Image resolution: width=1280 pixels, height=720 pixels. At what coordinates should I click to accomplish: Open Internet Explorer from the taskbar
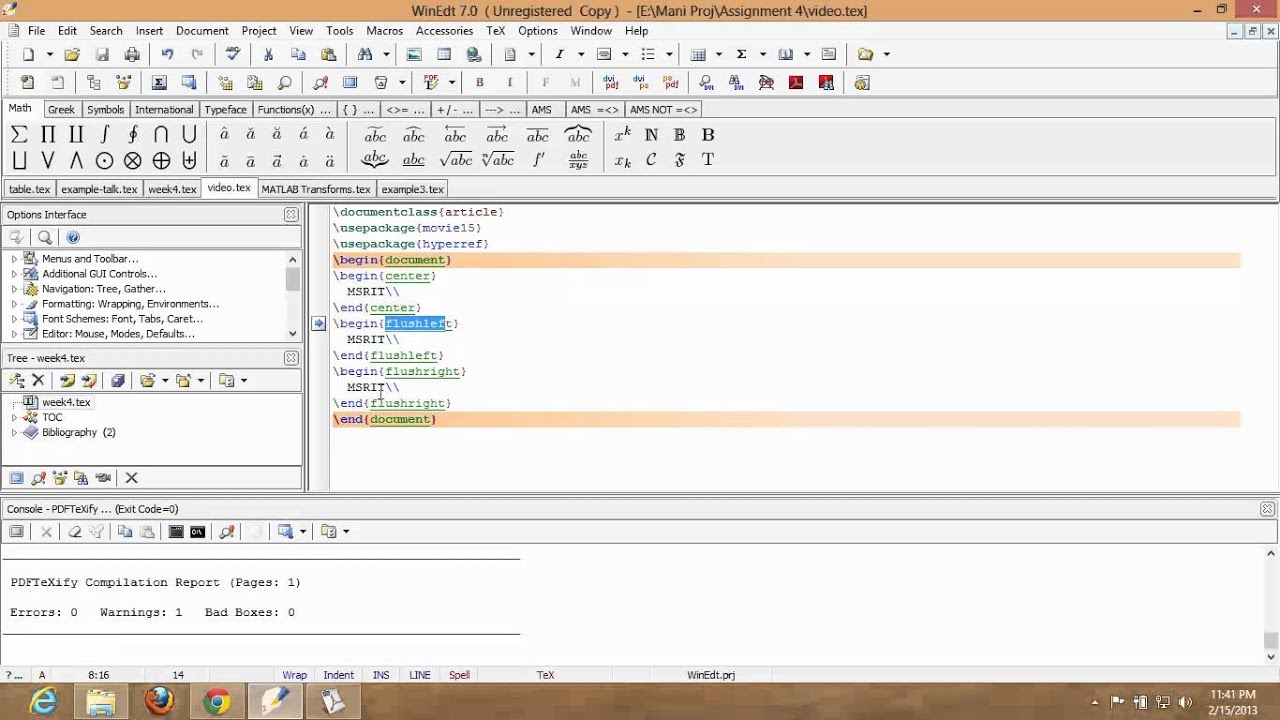(44, 702)
